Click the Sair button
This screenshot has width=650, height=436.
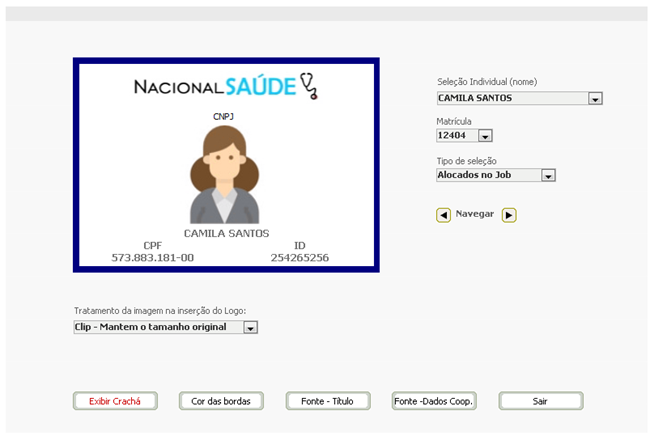(x=541, y=401)
